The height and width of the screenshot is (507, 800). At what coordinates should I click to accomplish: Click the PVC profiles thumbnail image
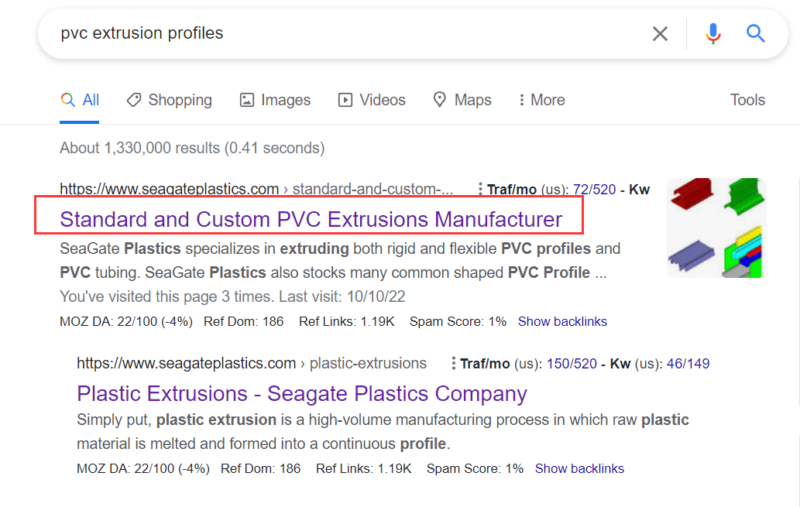coord(716,228)
